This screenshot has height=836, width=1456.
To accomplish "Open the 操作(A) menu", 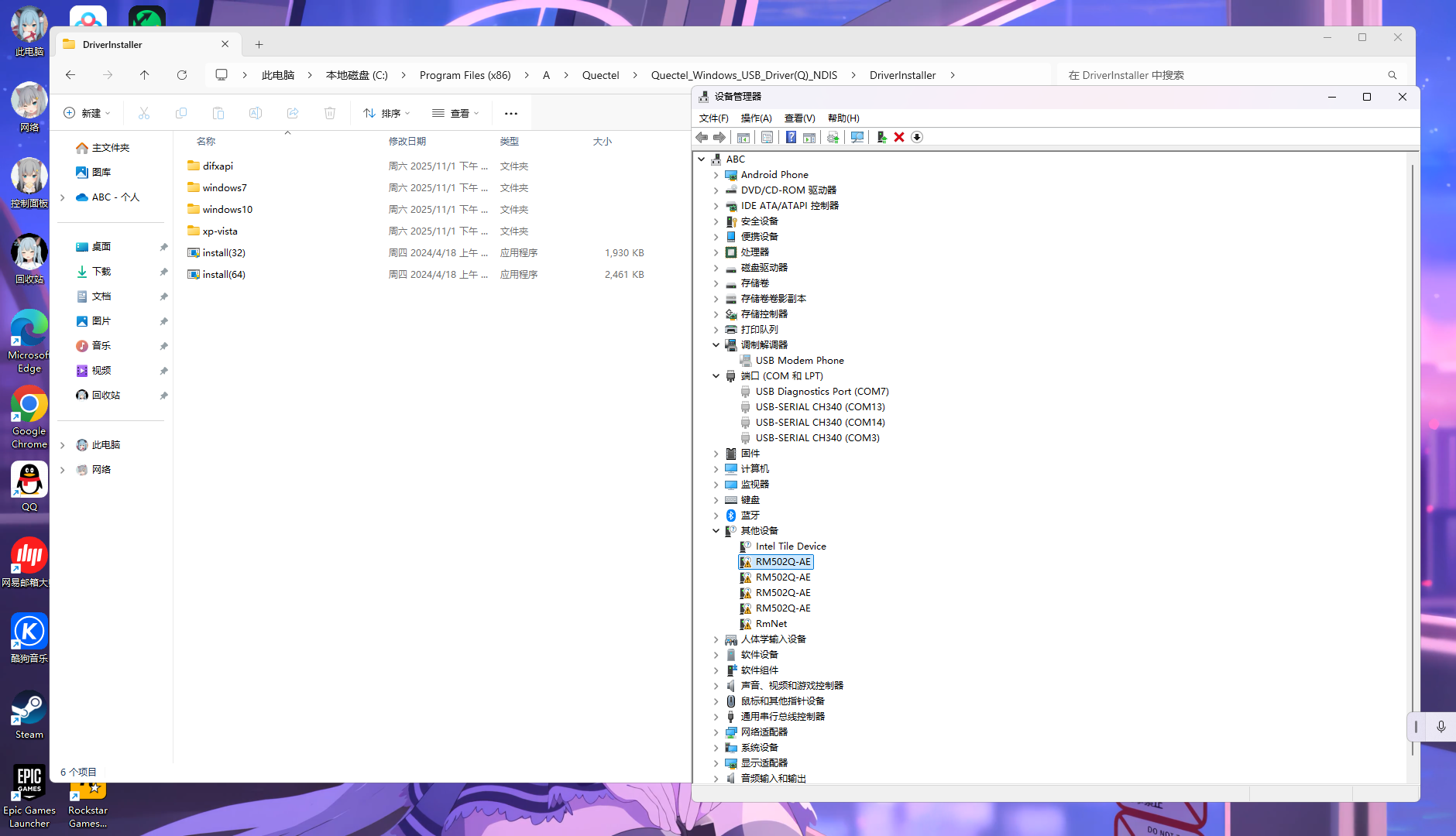I will 756,118.
